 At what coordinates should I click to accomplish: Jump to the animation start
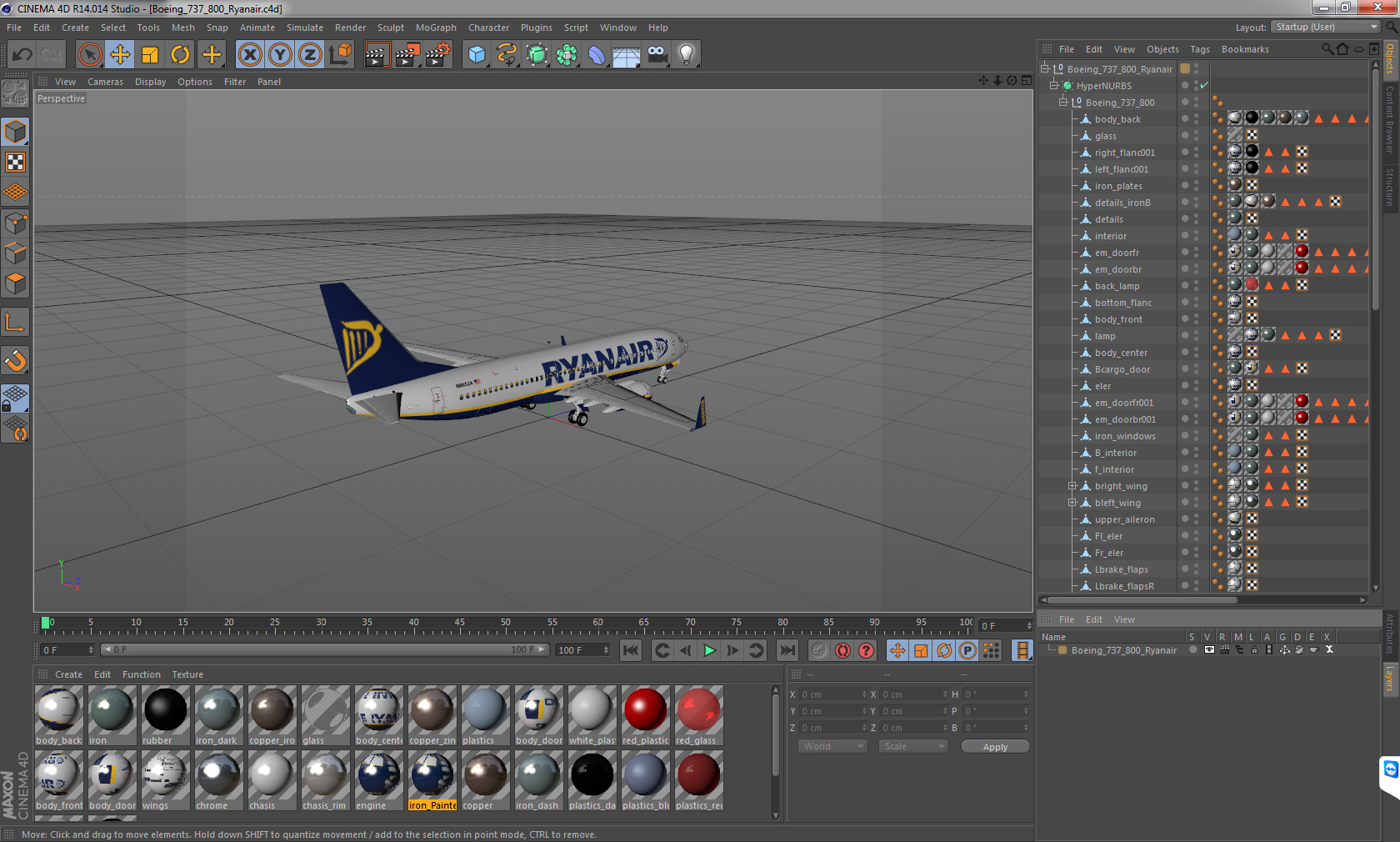point(631,650)
